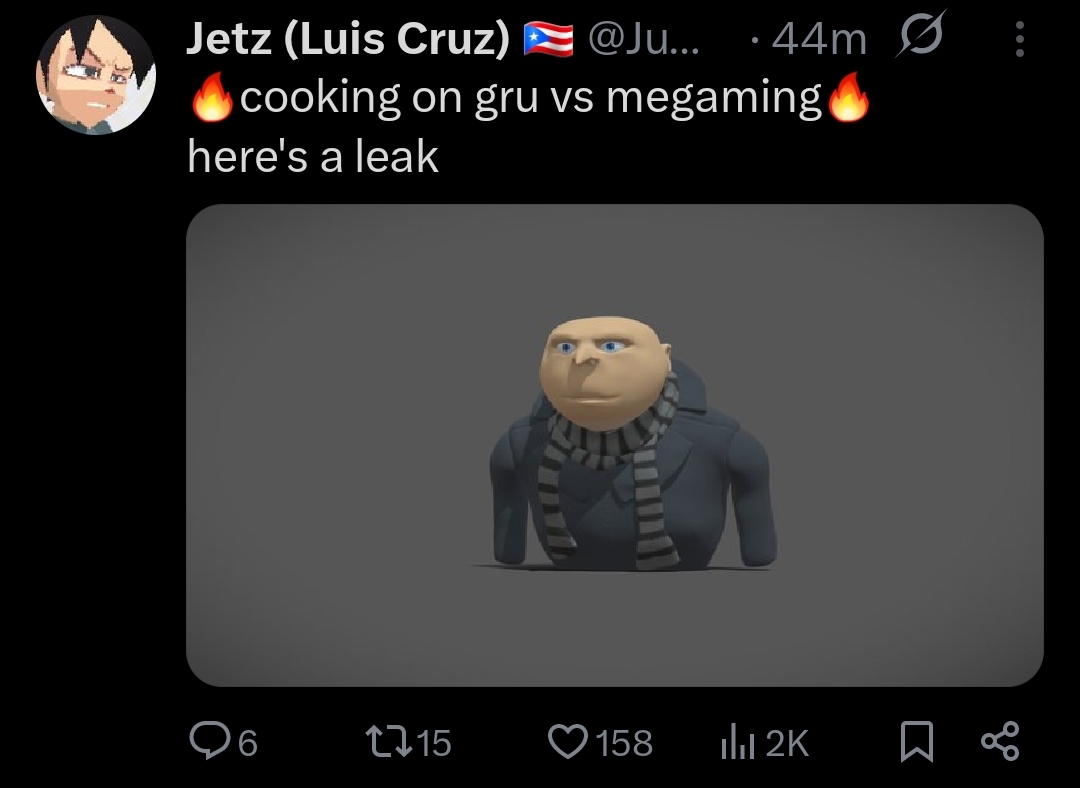Tap the Grok slashed-circle icon
This screenshot has height=788, width=1080.
pos(921,34)
